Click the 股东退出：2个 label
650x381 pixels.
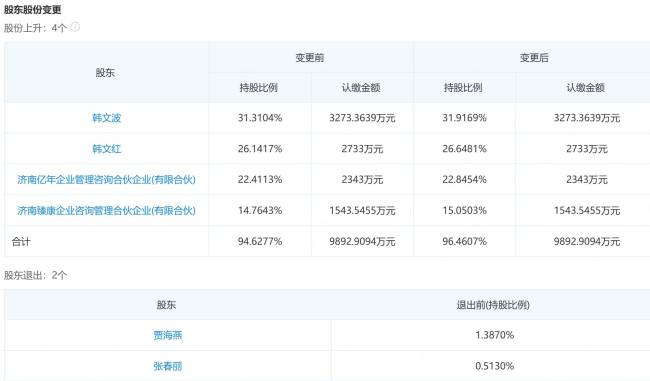tap(35, 275)
